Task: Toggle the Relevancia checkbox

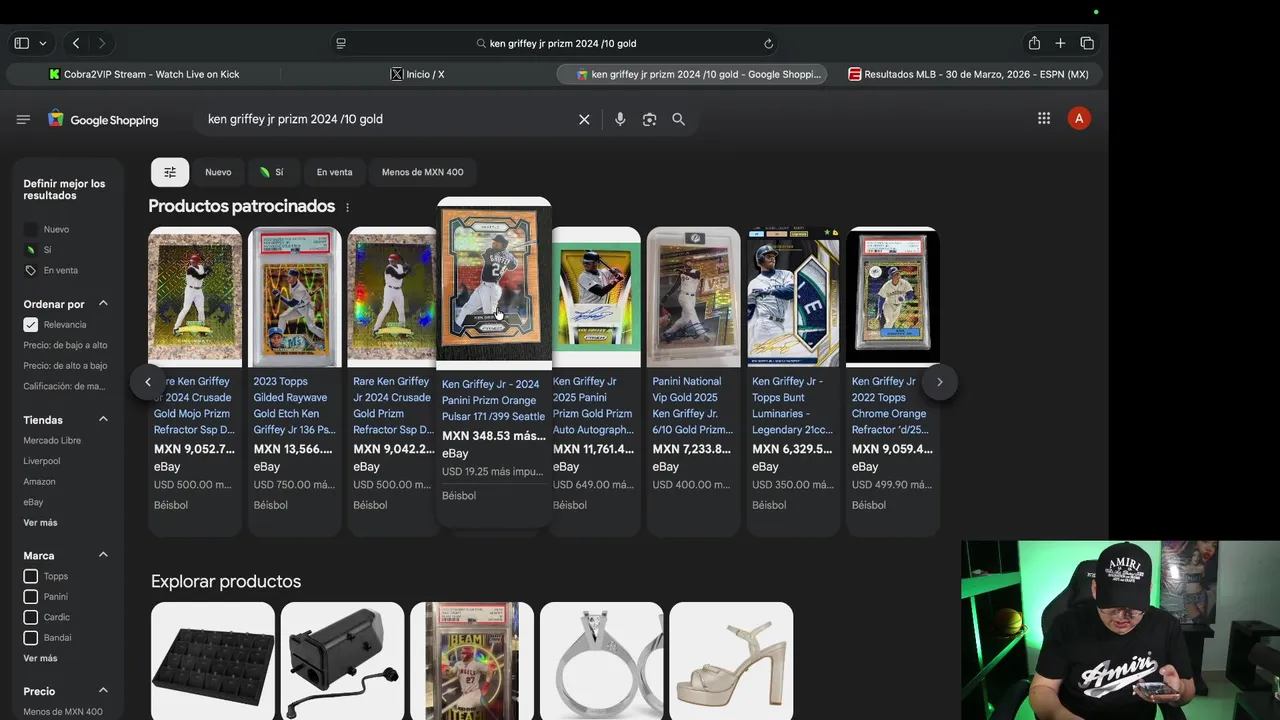Action: pos(31,325)
